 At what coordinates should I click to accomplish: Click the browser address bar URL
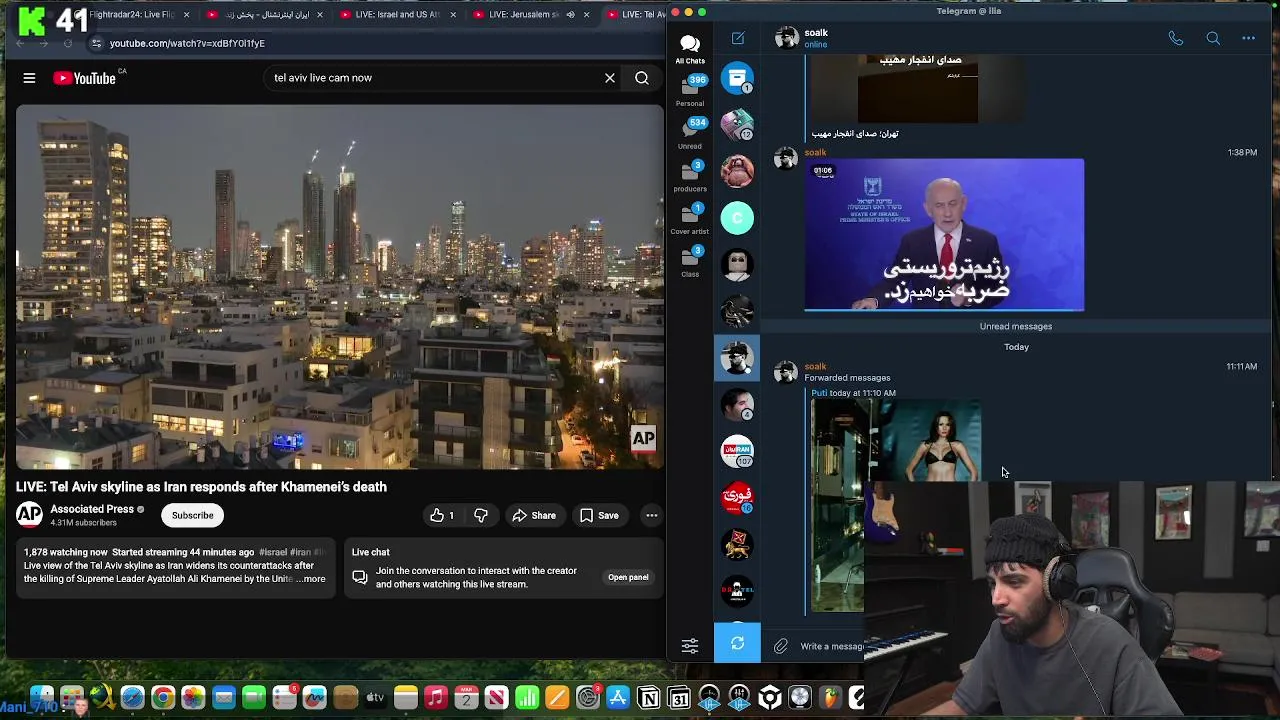tap(187, 44)
